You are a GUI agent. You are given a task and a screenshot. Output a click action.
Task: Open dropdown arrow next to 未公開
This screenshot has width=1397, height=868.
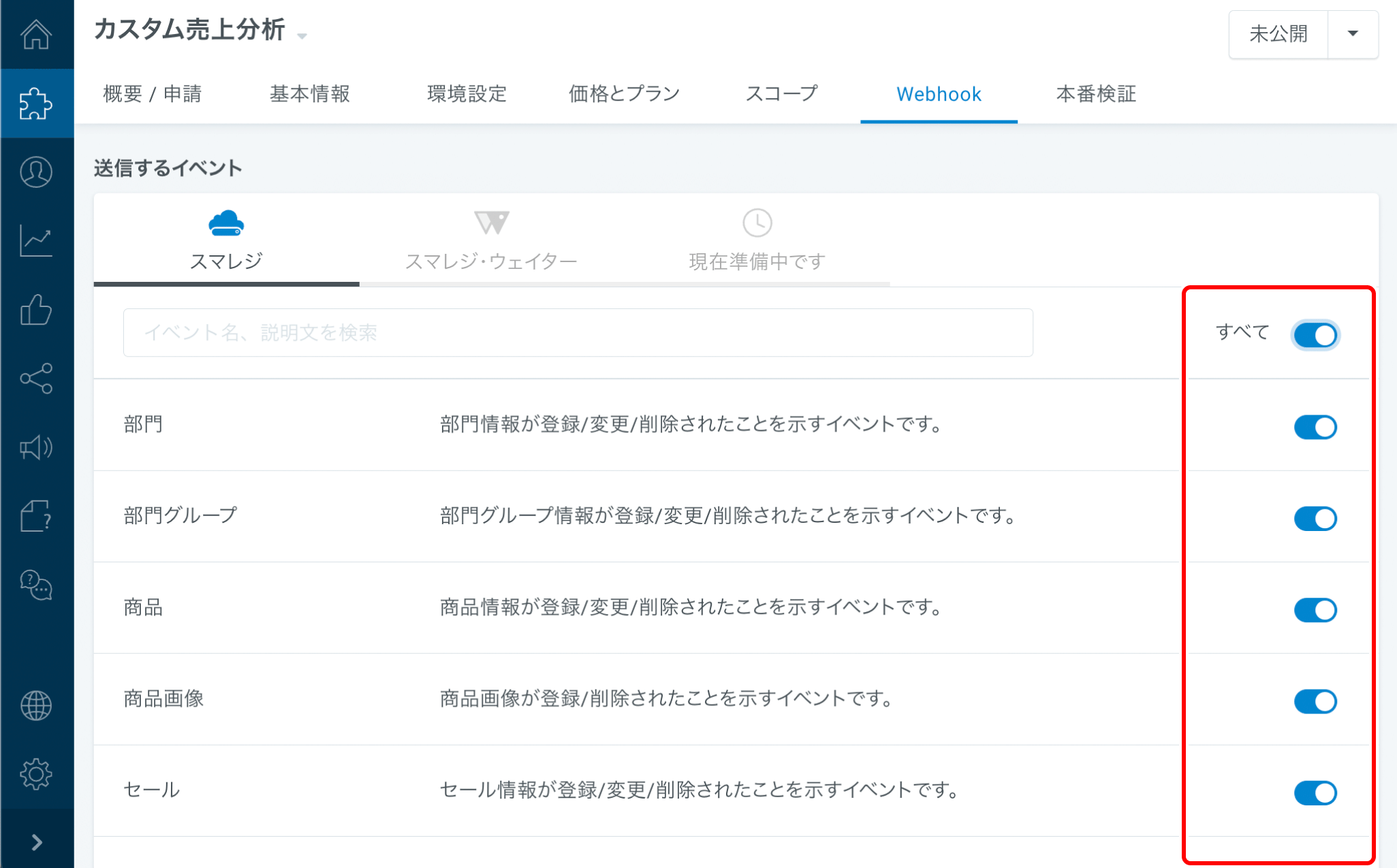tap(1353, 33)
